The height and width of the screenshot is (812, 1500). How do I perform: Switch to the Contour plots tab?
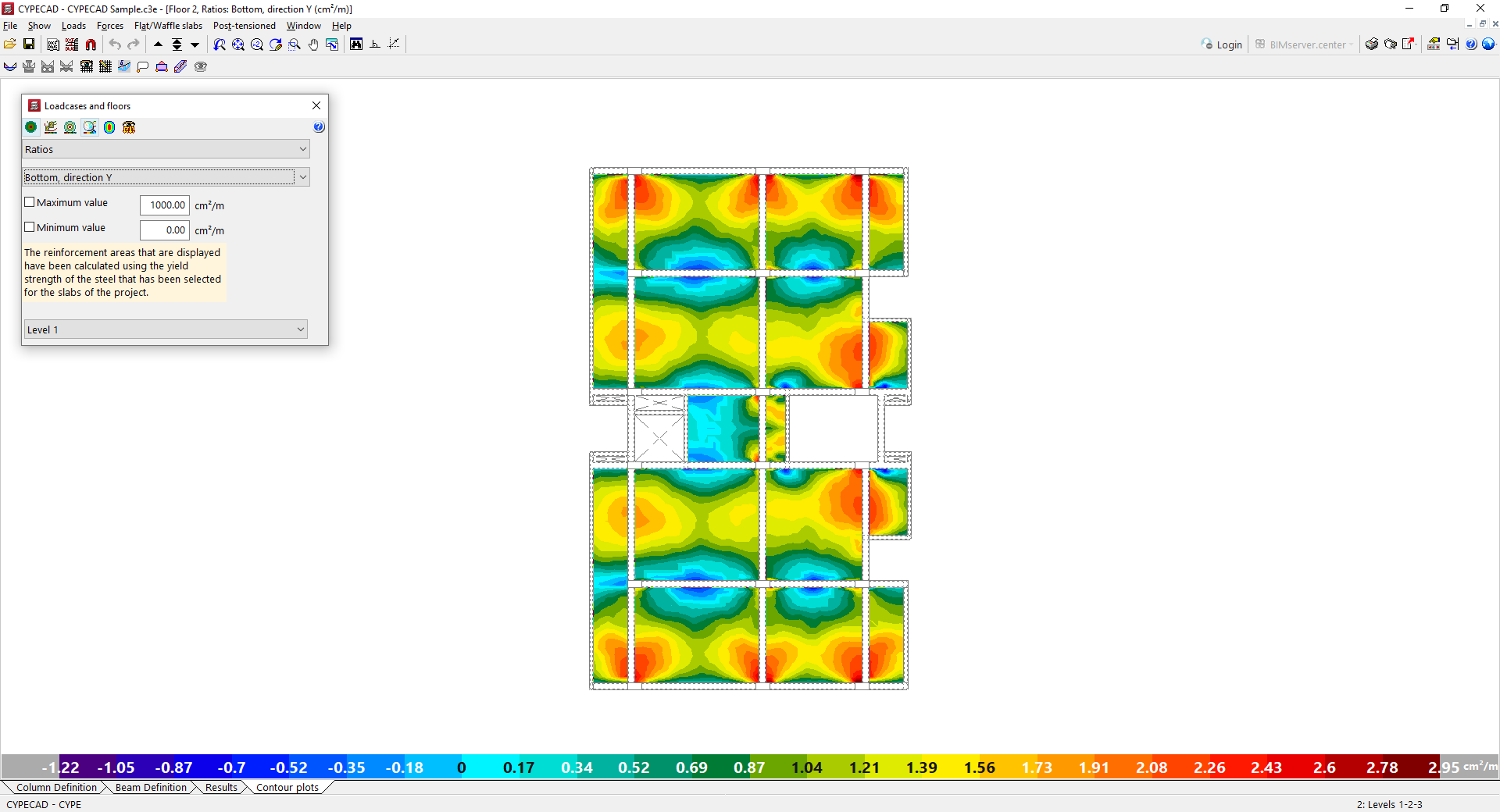287,788
